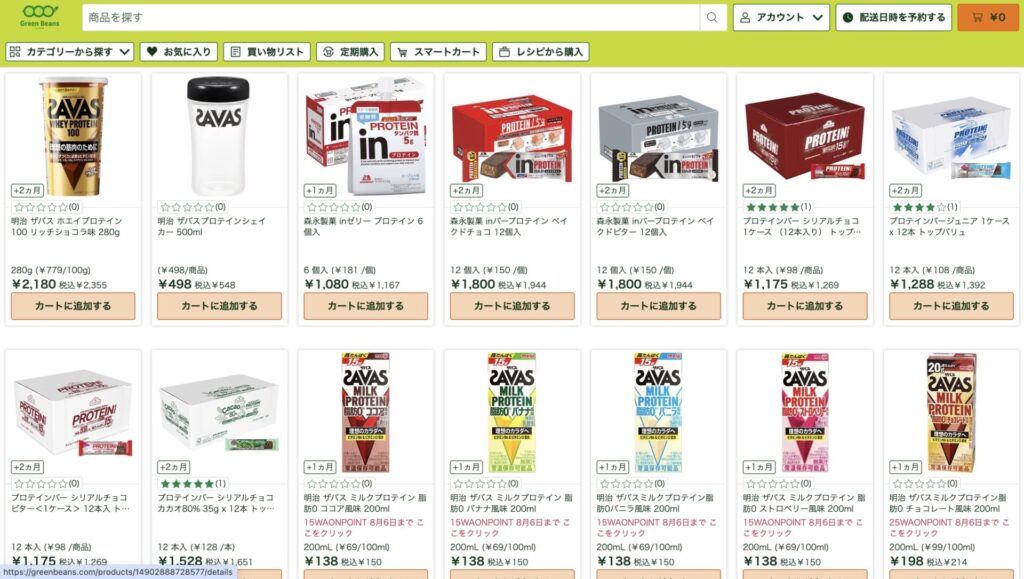Open 定期購入 subscription purchase
1024x579 pixels.
(351, 52)
